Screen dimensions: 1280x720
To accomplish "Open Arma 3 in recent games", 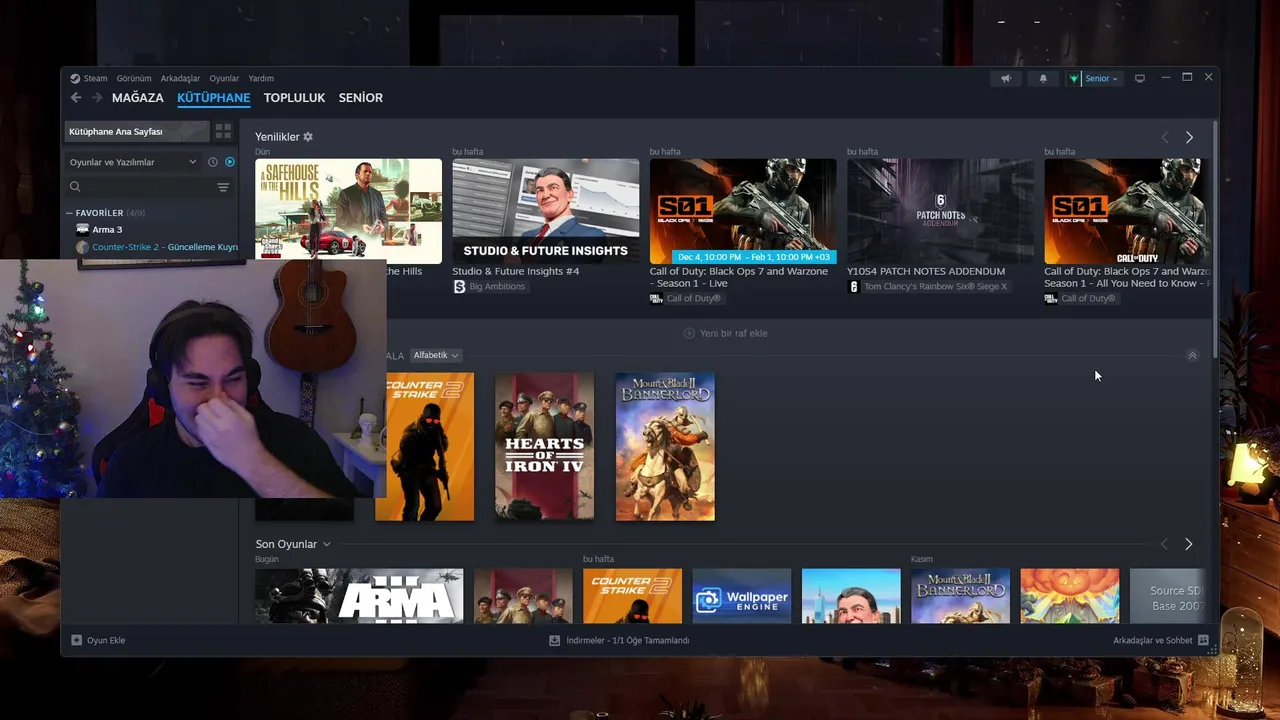I will (x=359, y=596).
